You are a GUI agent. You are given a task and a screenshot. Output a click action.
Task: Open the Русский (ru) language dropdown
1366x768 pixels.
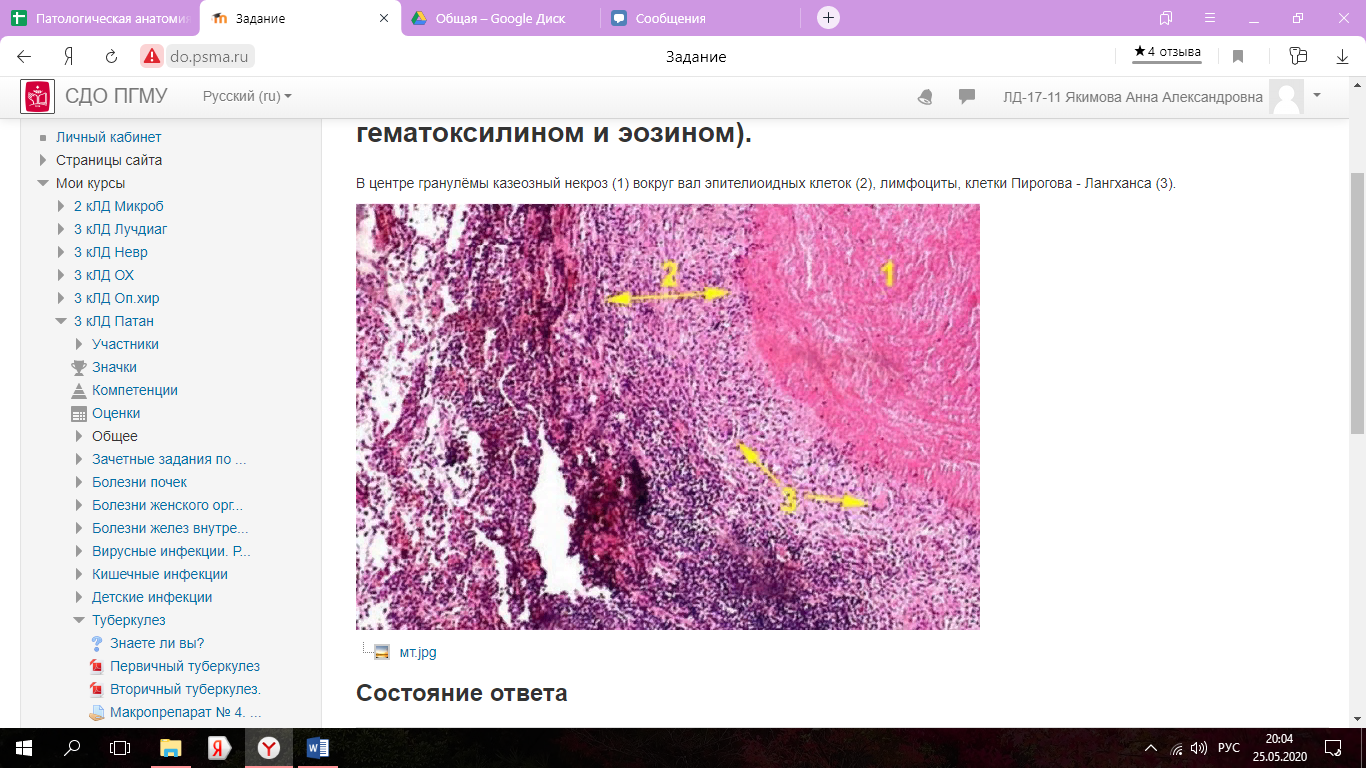point(247,97)
